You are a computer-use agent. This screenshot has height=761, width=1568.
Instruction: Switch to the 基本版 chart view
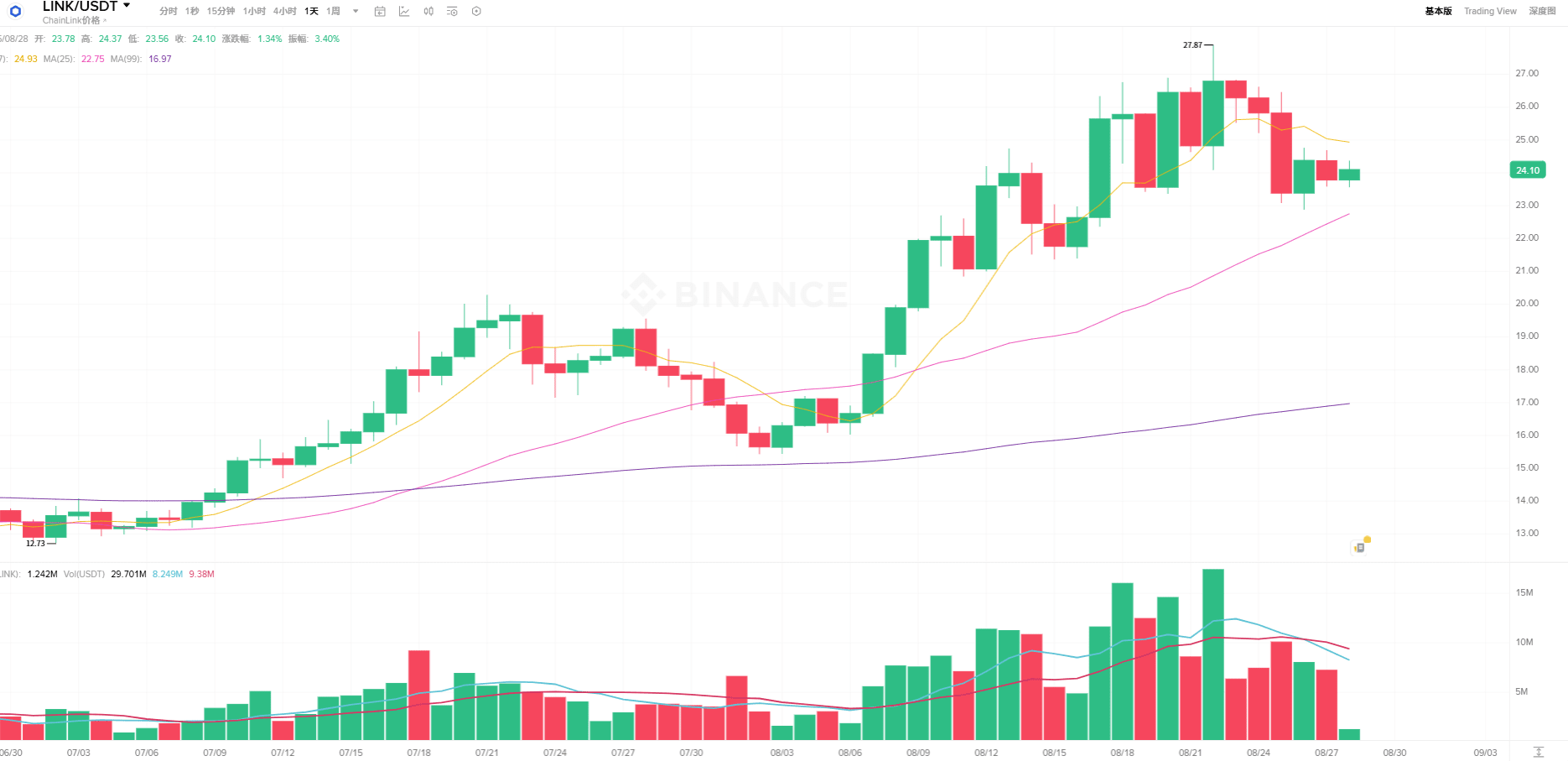(x=1438, y=12)
